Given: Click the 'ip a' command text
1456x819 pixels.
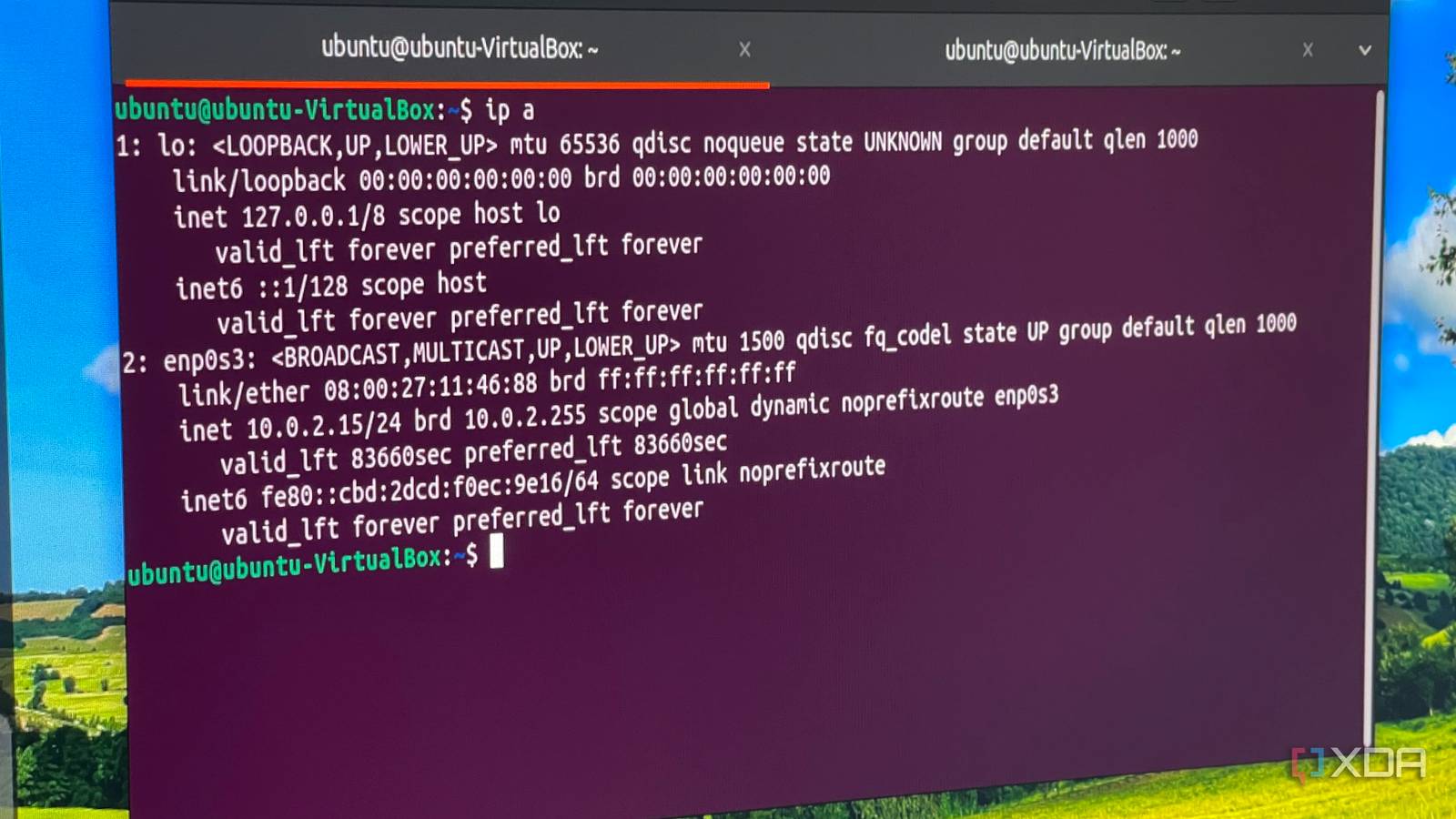Looking at the screenshot, I should (x=510, y=110).
